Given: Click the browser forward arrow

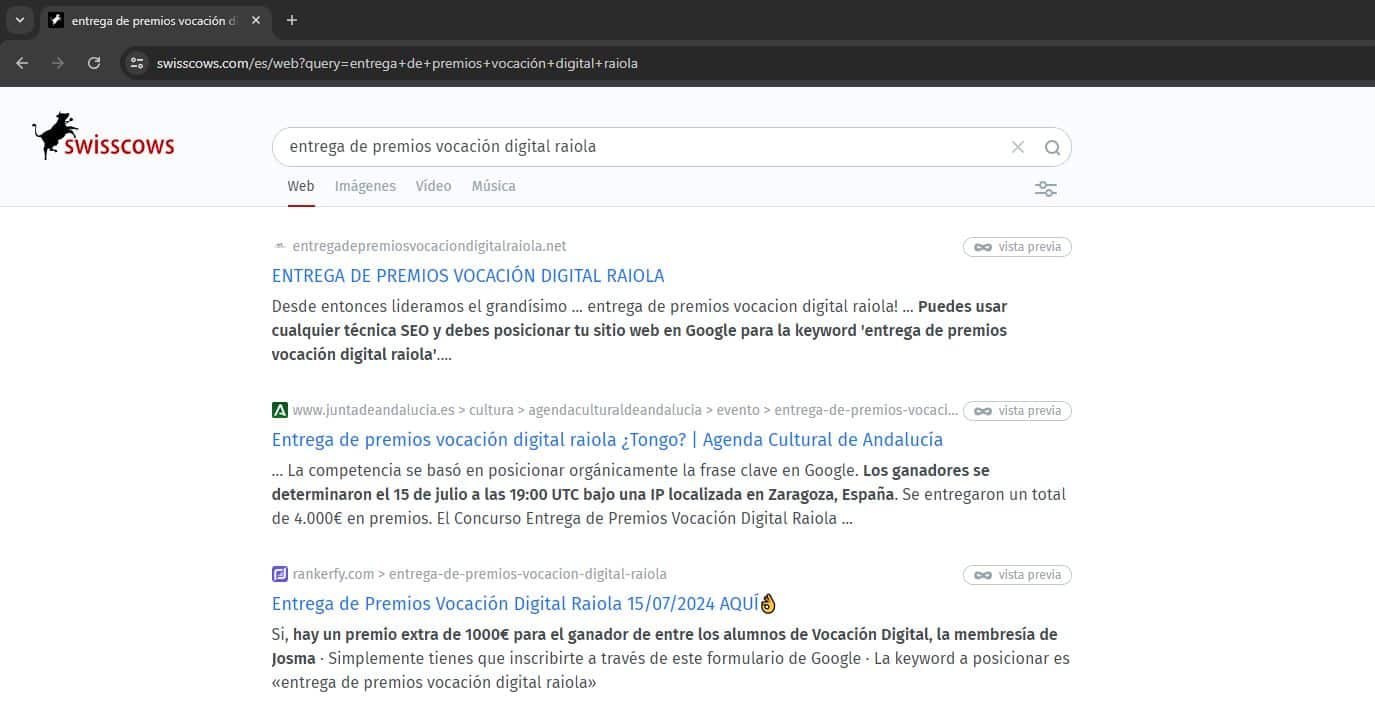Looking at the screenshot, I should [58, 63].
